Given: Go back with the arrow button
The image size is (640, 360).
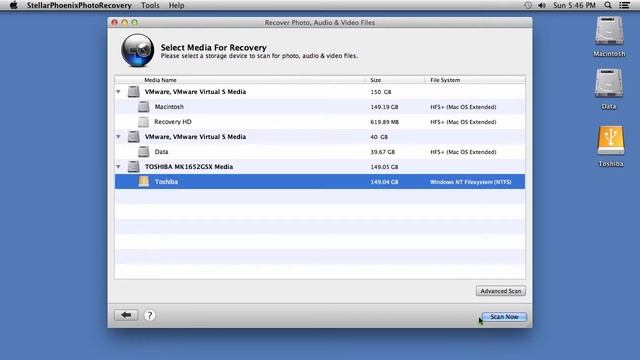Looking at the screenshot, I should tap(126, 315).
